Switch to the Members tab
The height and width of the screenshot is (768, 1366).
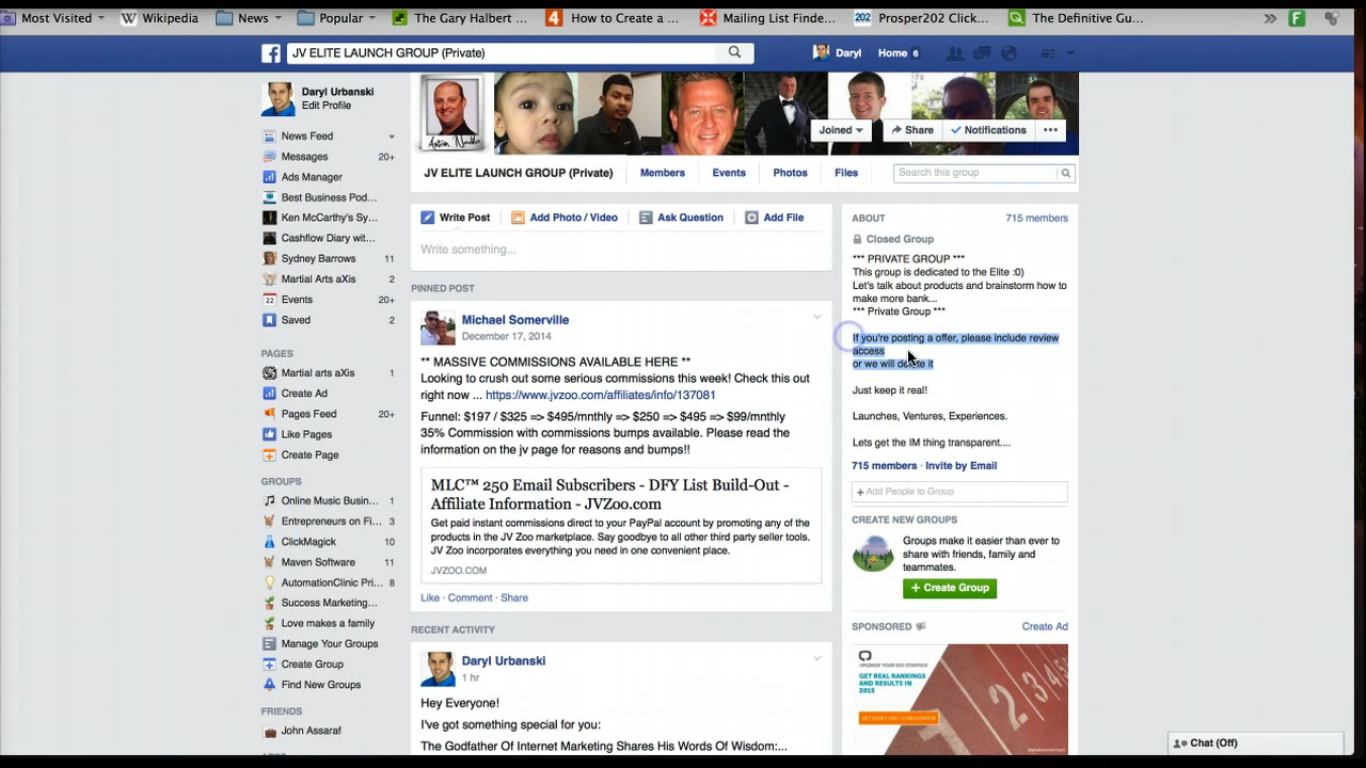[662, 173]
